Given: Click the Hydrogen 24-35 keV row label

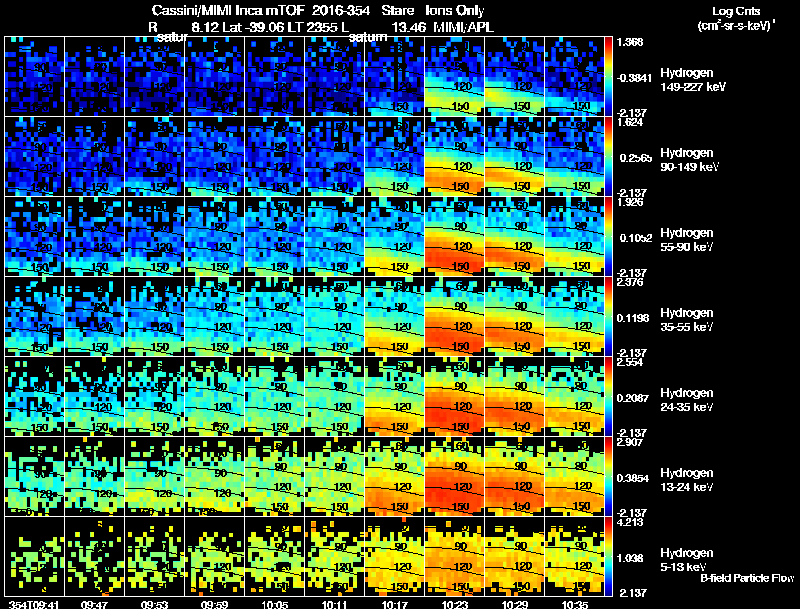Looking at the screenshot, I should click(x=686, y=400).
